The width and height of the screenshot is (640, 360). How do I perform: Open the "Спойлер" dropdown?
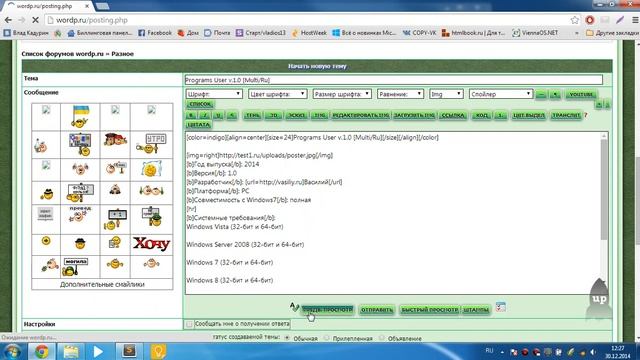pos(501,94)
